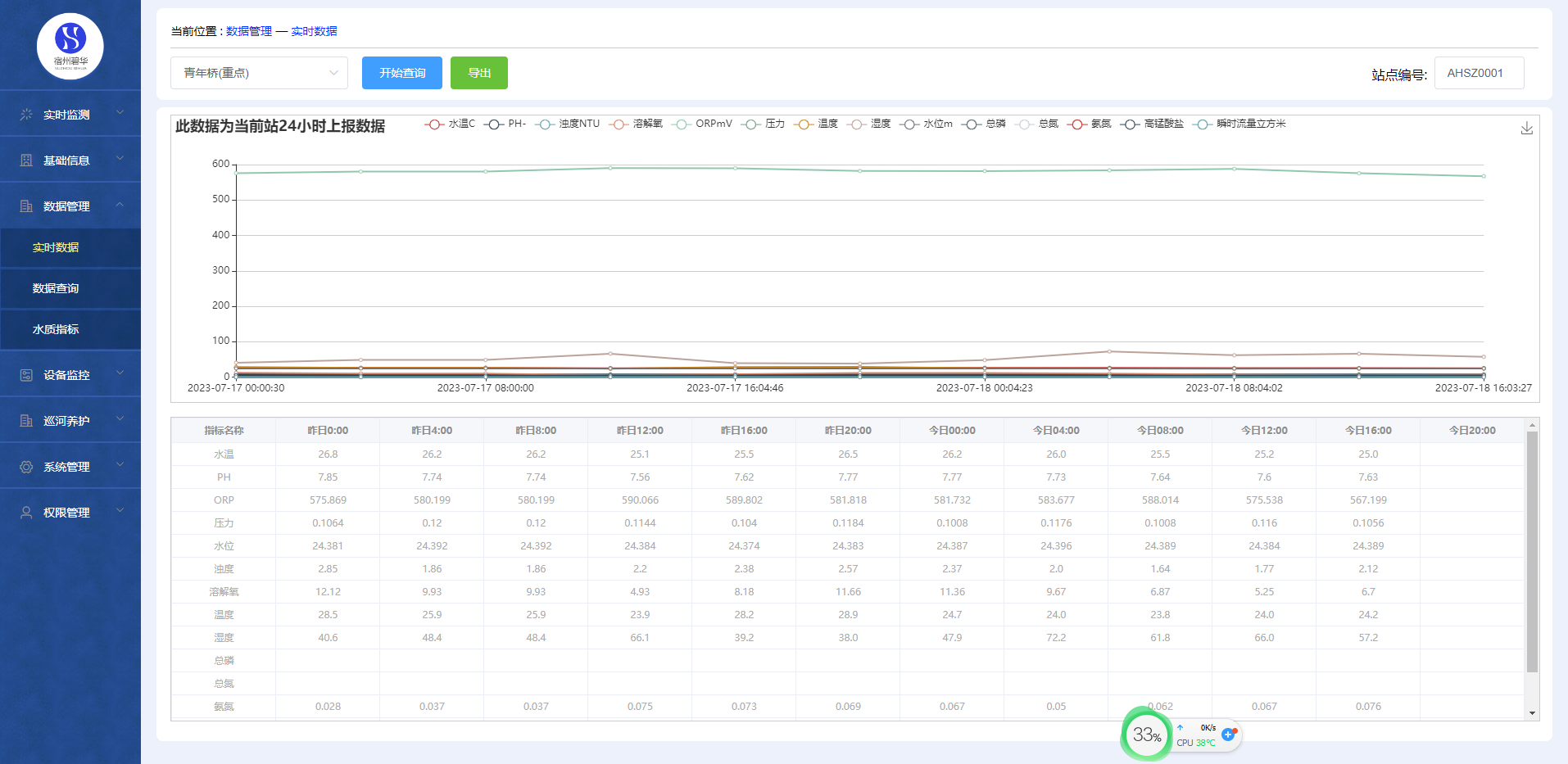The image size is (1568, 764).
Task: Toggle the 高锰酸盐 legend series
Action: coord(1152,124)
